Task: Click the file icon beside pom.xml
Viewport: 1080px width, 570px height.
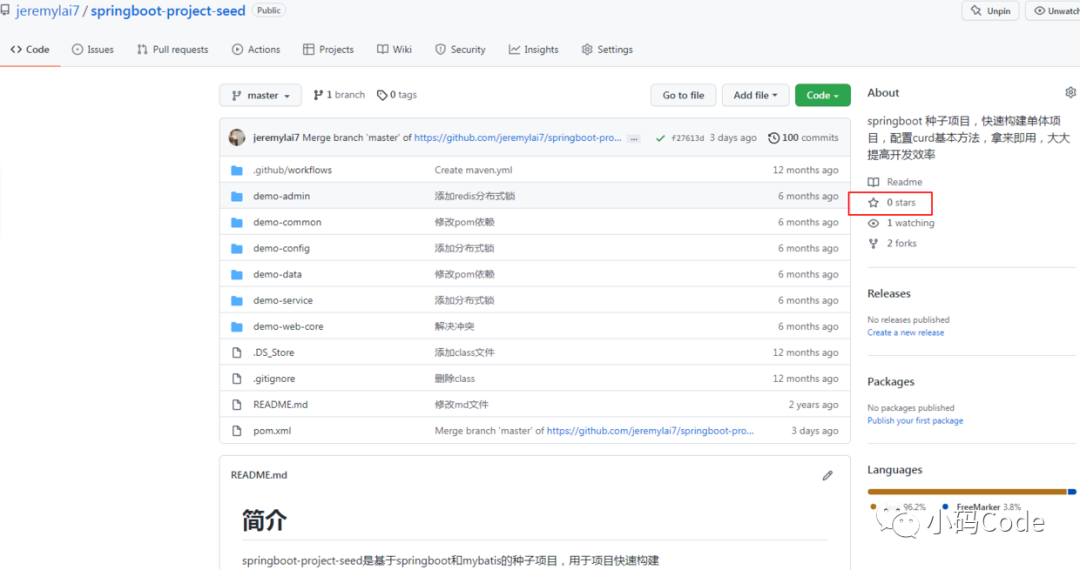Action: [x=237, y=431]
